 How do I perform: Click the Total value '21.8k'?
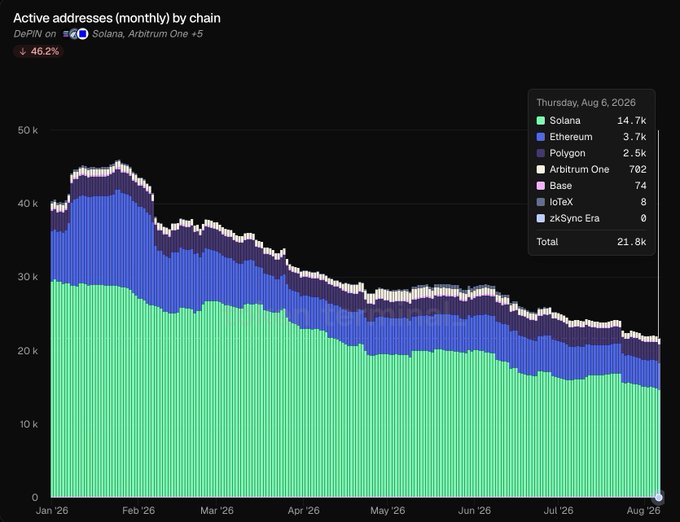point(632,242)
